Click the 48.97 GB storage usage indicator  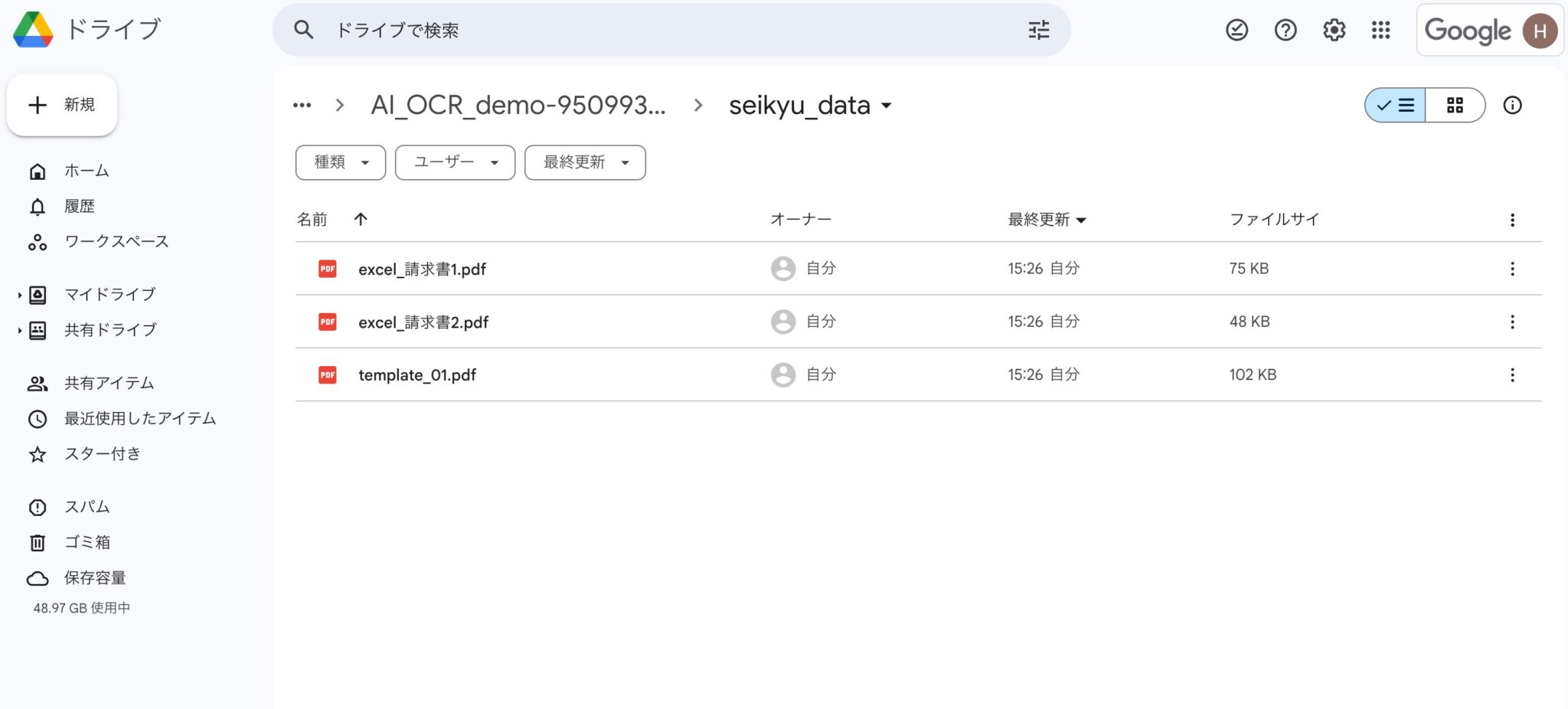click(81, 608)
